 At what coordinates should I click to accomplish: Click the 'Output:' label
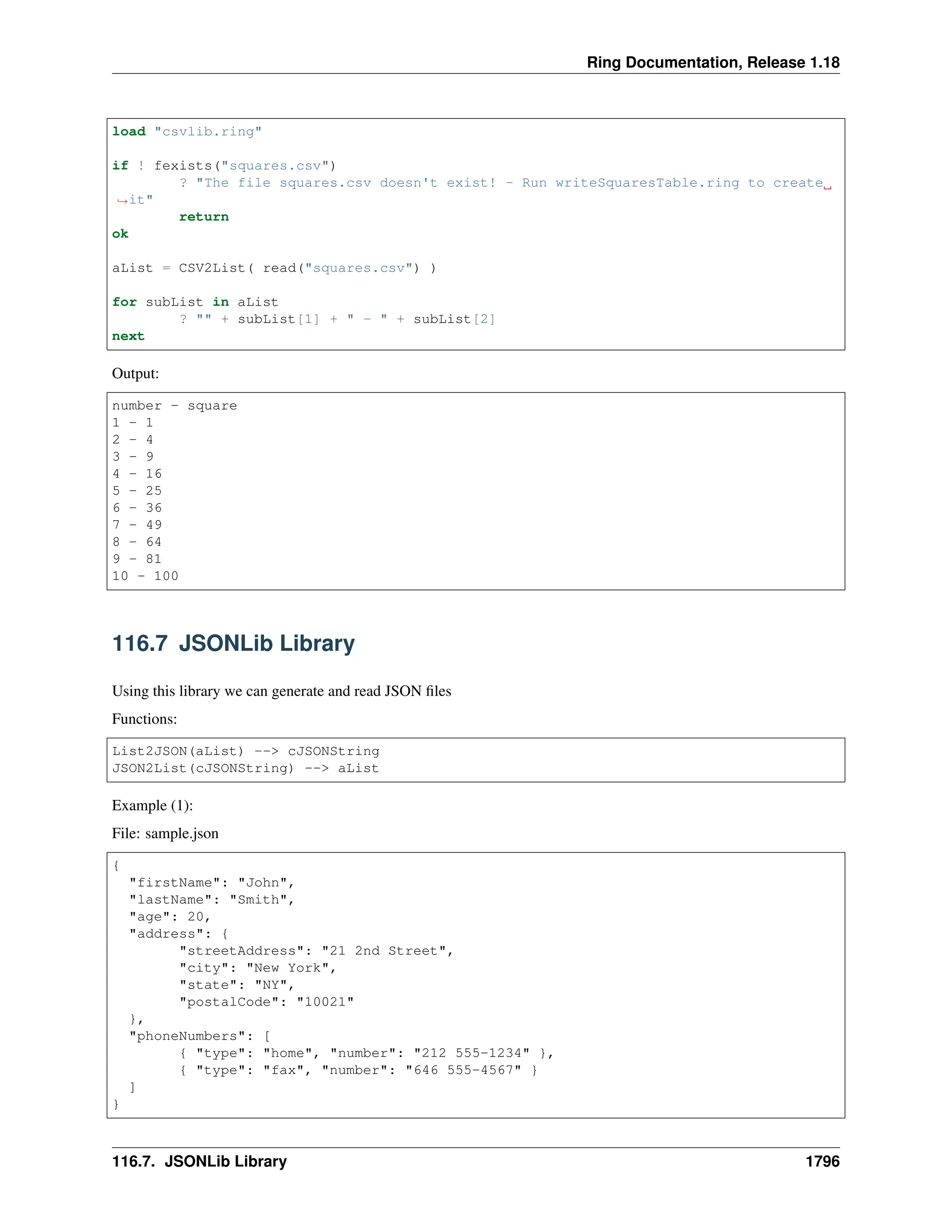pos(135,373)
